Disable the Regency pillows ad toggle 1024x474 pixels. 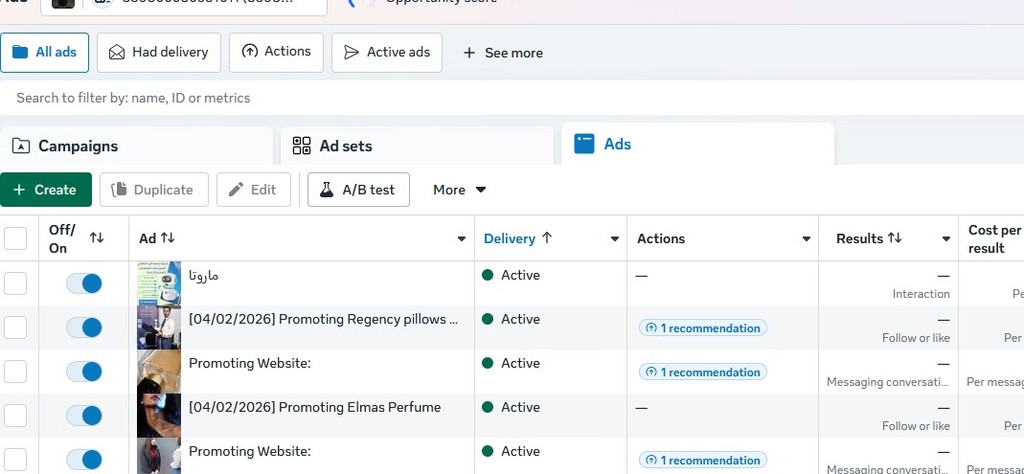coord(84,327)
